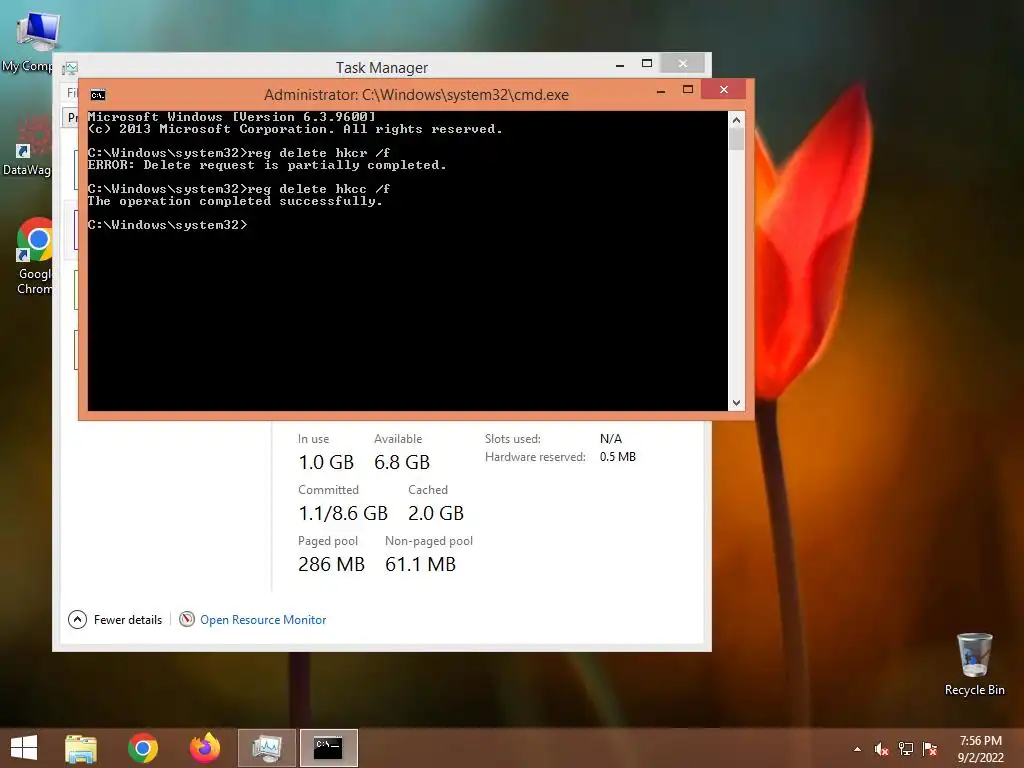Launch Google Chrome from the taskbar
Image resolution: width=1024 pixels, height=768 pixels.
[143, 748]
